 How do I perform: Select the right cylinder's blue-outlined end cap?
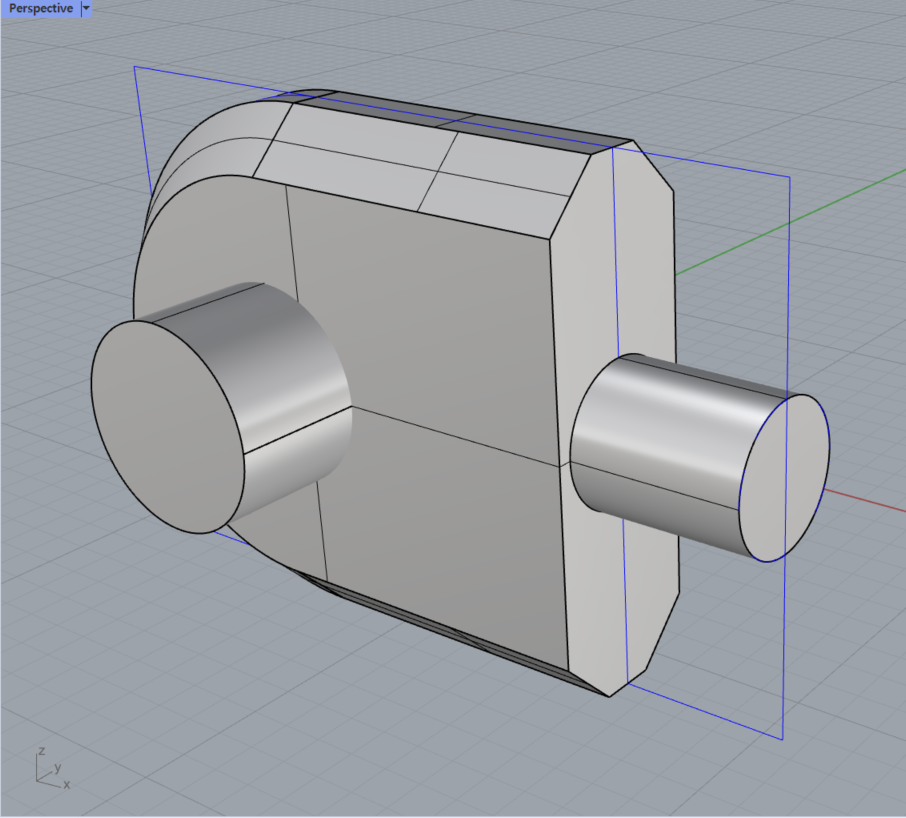[x=785, y=478]
